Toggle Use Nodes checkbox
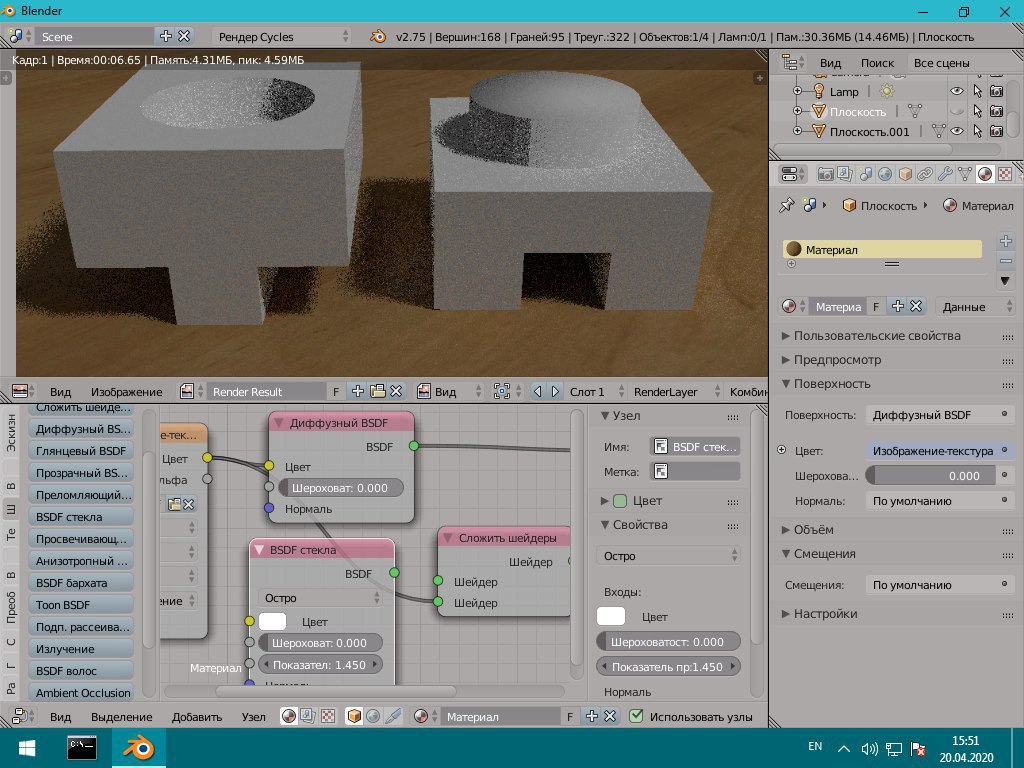The height and width of the screenshot is (768, 1024). [636, 716]
